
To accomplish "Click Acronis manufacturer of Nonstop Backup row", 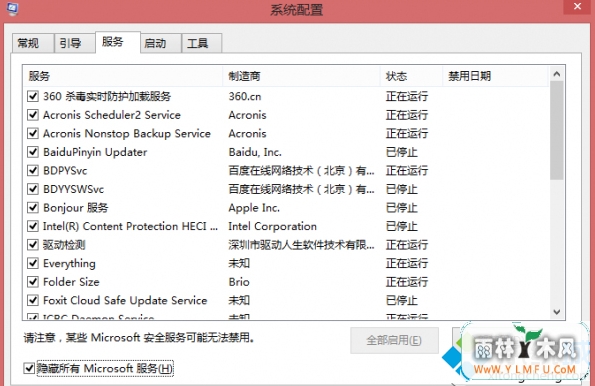I will pyautogui.click(x=247, y=134).
